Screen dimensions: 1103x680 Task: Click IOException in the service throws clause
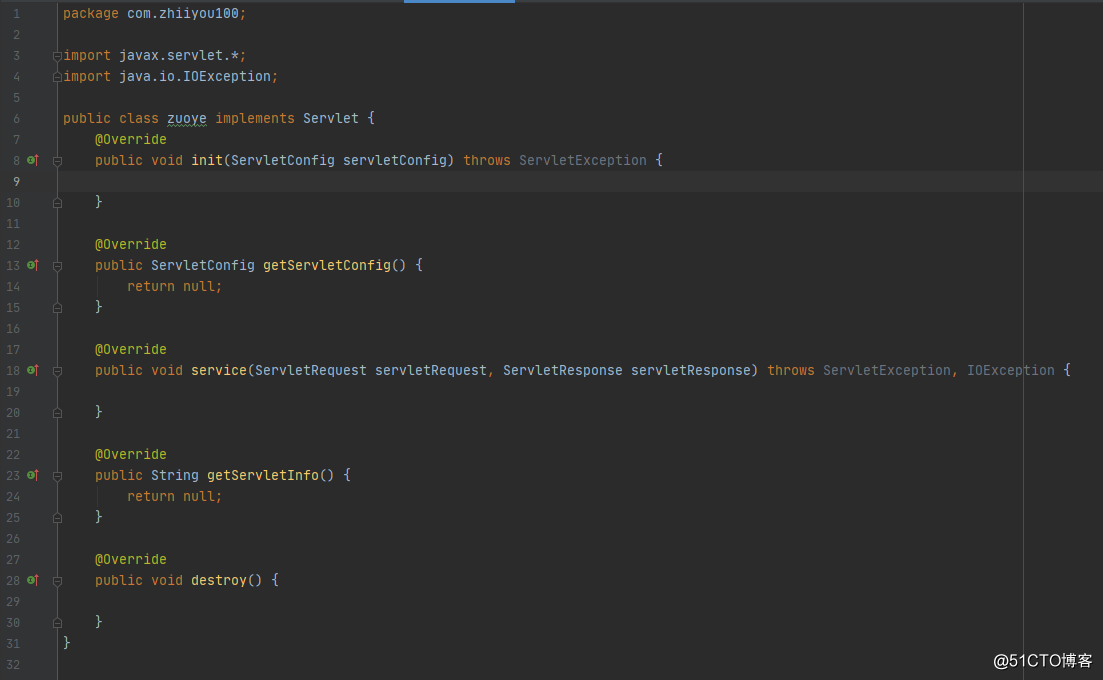pyautogui.click(x=1010, y=370)
